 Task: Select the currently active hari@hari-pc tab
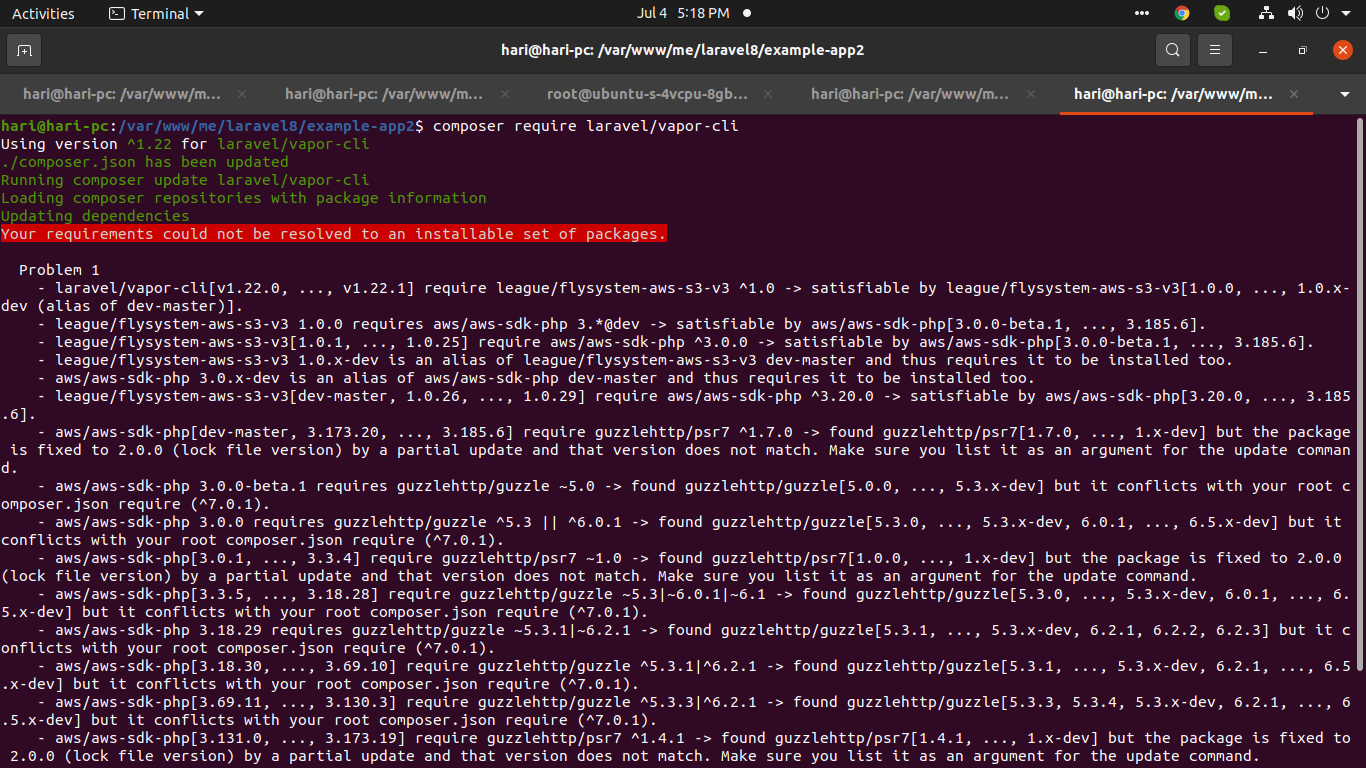pos(1172,94)
